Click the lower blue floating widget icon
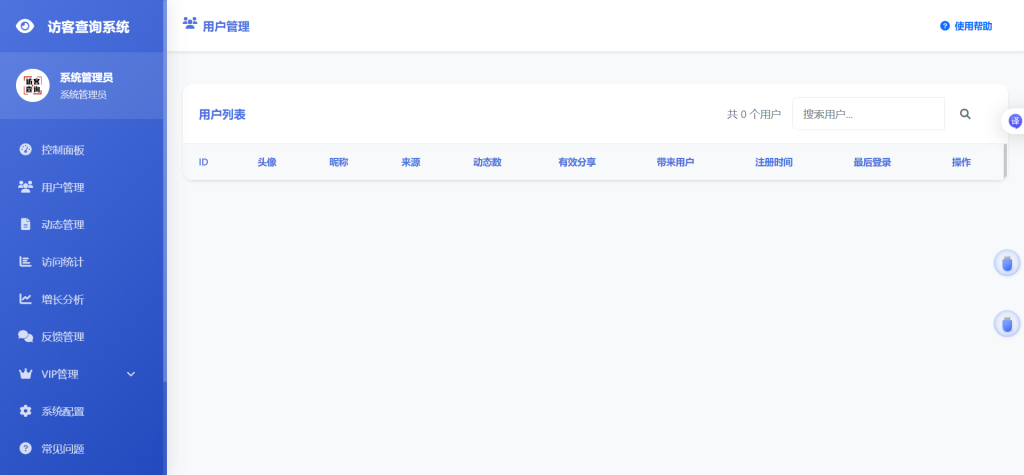Viewport: 1024px width, 475px height. (1007, 323)
